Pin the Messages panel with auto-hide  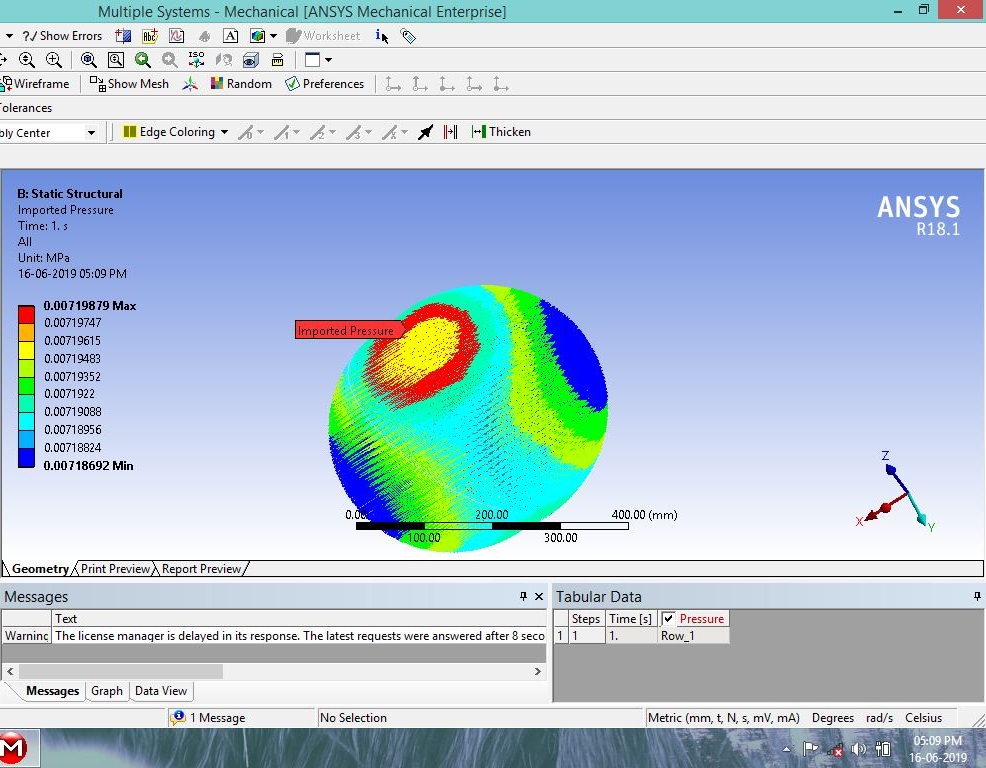pyautogui.click(x=523, y=597)
